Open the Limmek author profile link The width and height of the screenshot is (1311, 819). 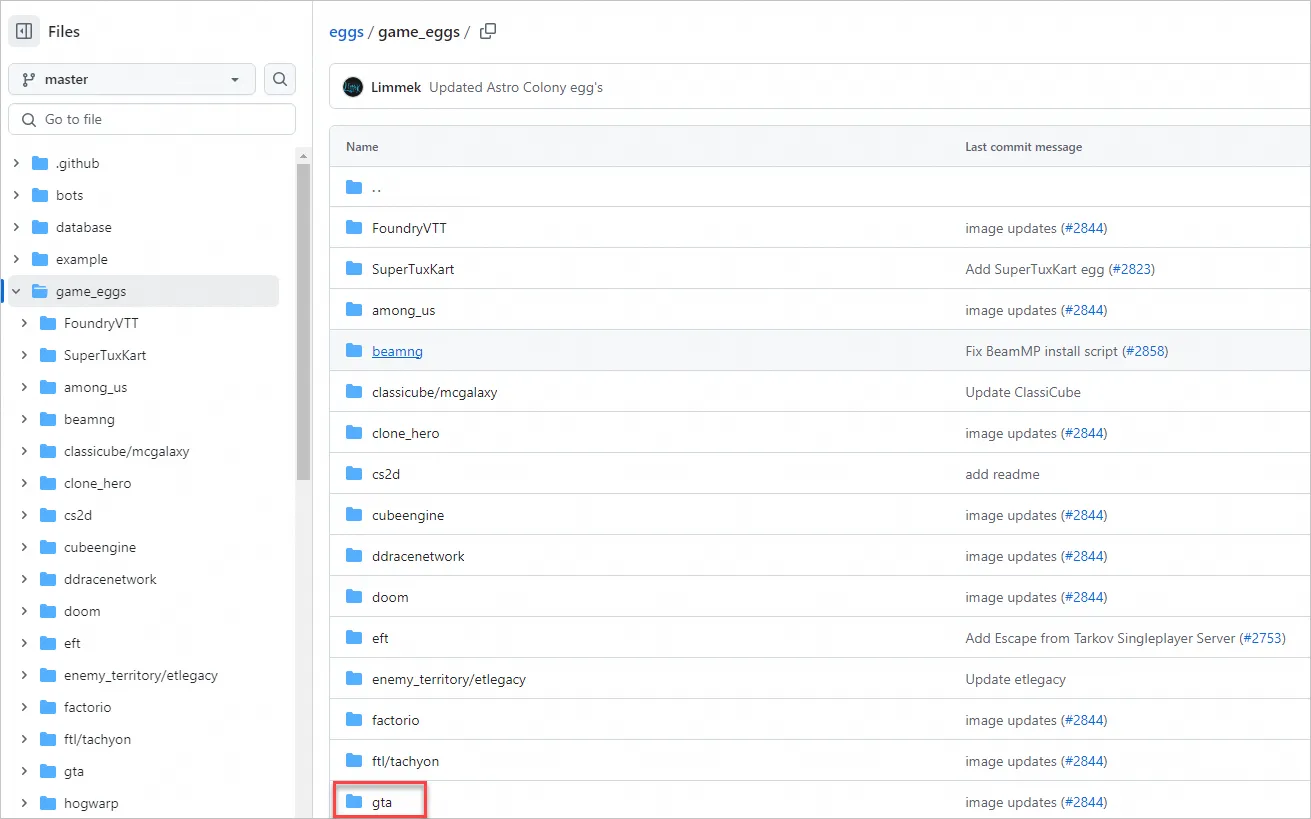pyautogui.click(x=397, y=87)
